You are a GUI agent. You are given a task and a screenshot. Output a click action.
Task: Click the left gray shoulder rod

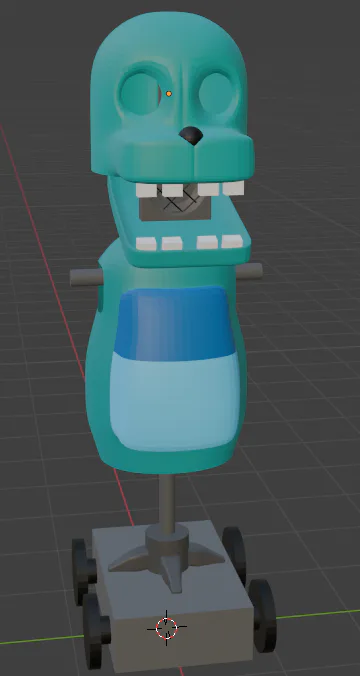[x=86, y=278]
